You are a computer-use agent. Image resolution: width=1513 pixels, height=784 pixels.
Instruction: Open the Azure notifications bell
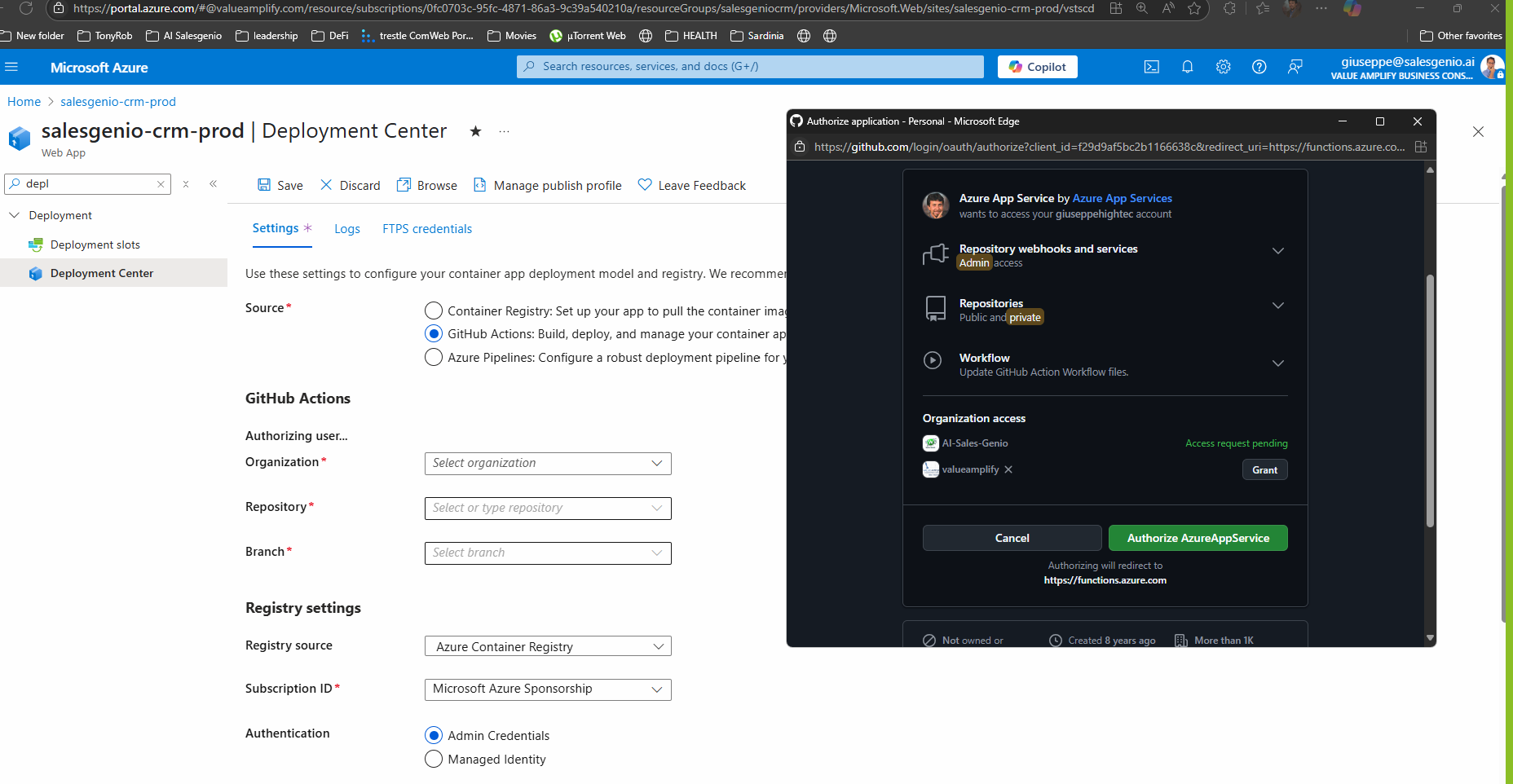pyautogui.click(x=1188, y=67)
